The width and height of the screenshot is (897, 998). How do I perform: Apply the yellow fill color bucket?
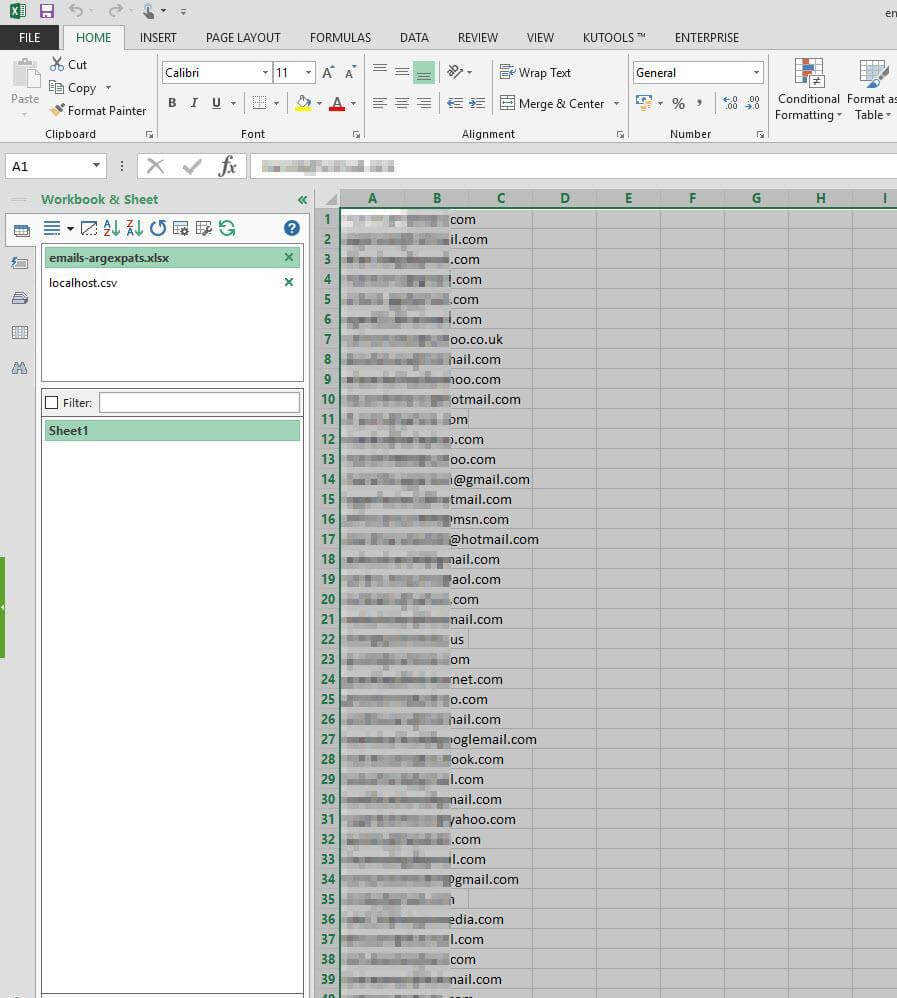coord(304,103)
